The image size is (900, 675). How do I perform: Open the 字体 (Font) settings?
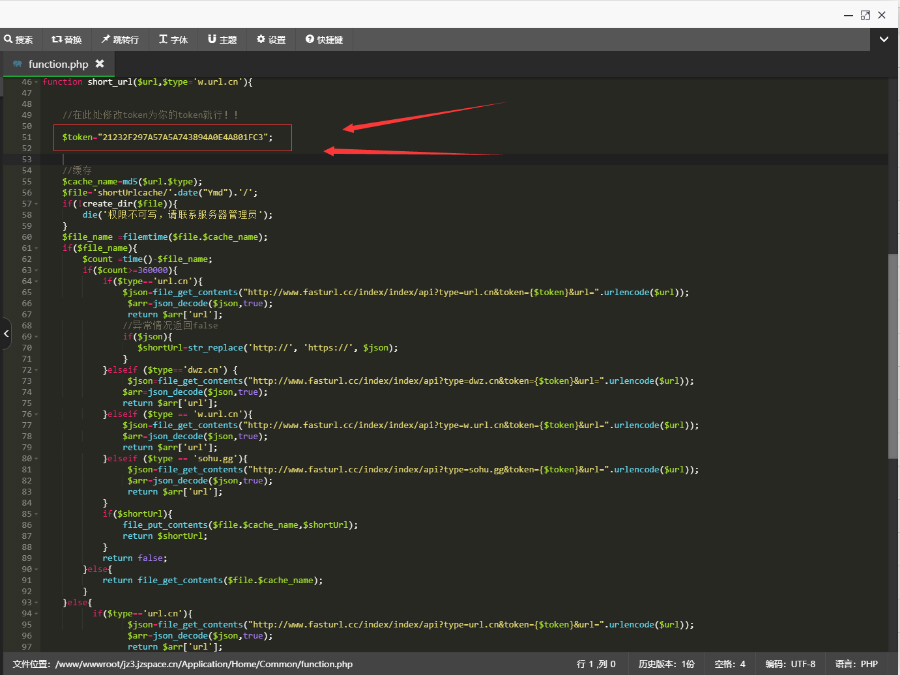(x=173, y=39)
